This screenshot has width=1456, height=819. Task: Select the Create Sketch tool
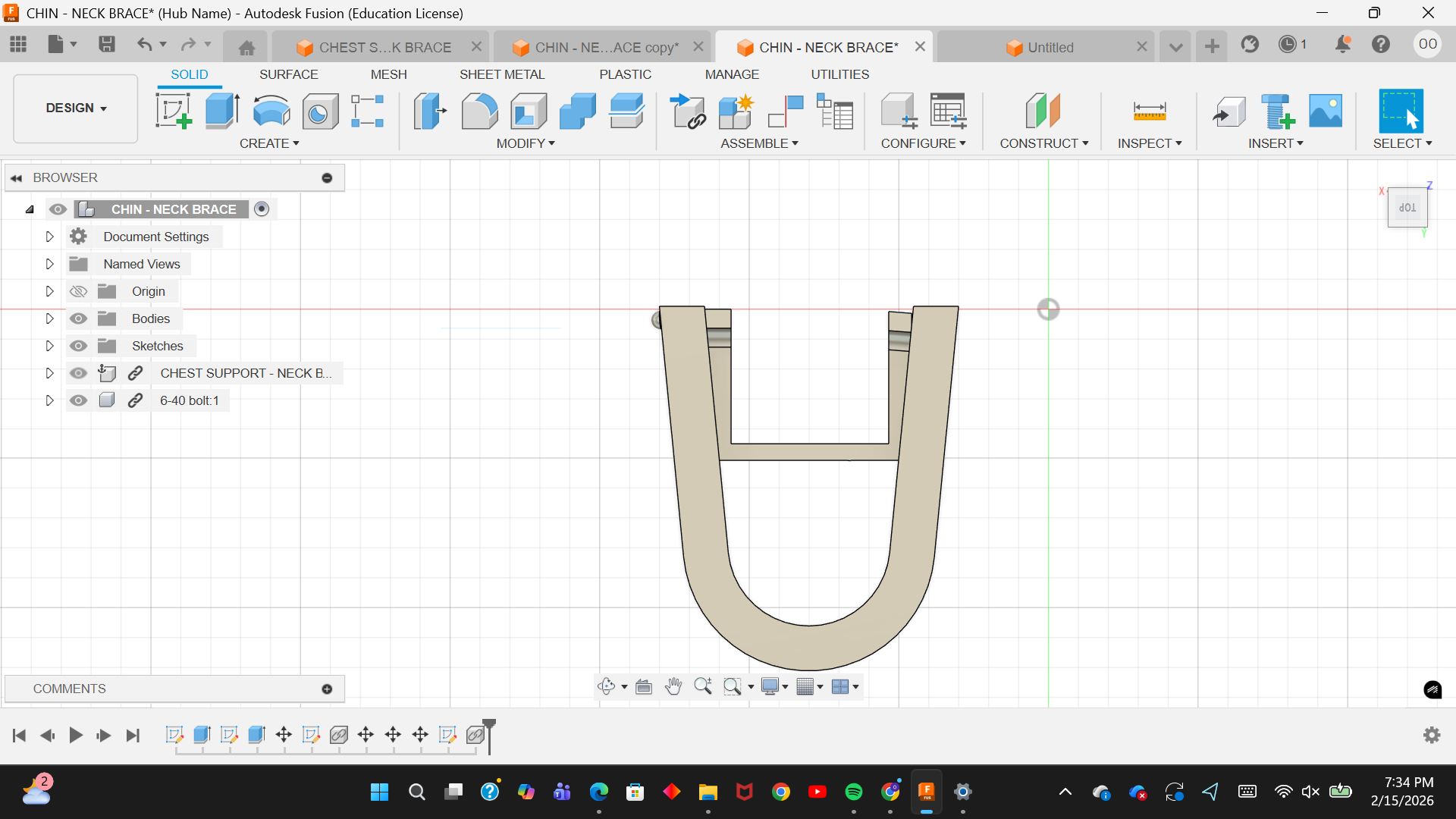tap(174, 111)
